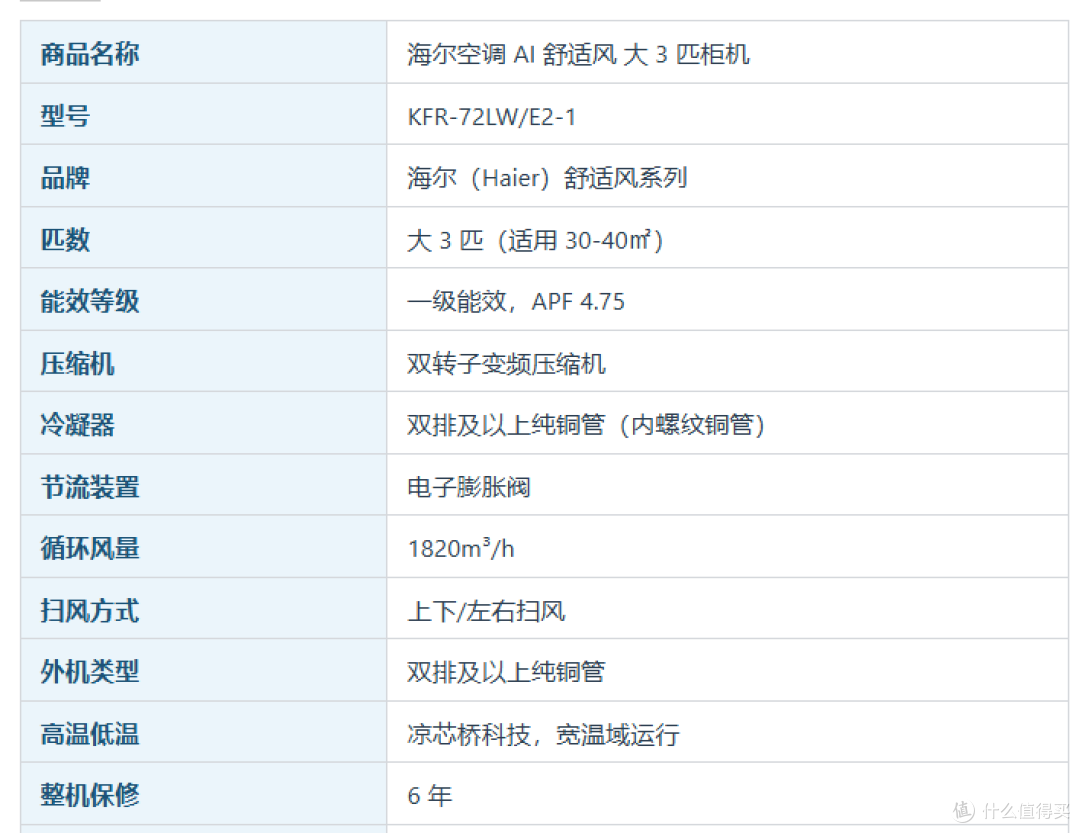
Task: Click the 匹数 label cell
Action: click(203, 238)
